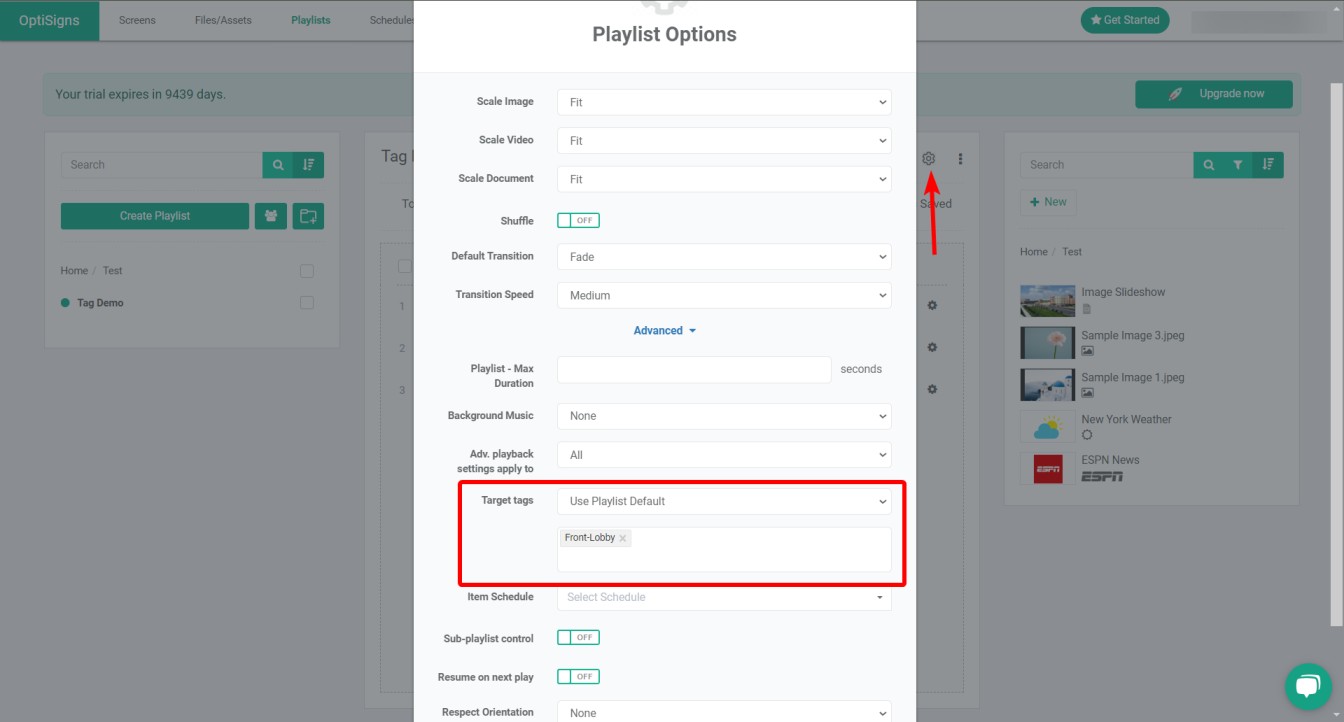
Task: Collapse the Advanced section
Action: pos(664,331)
